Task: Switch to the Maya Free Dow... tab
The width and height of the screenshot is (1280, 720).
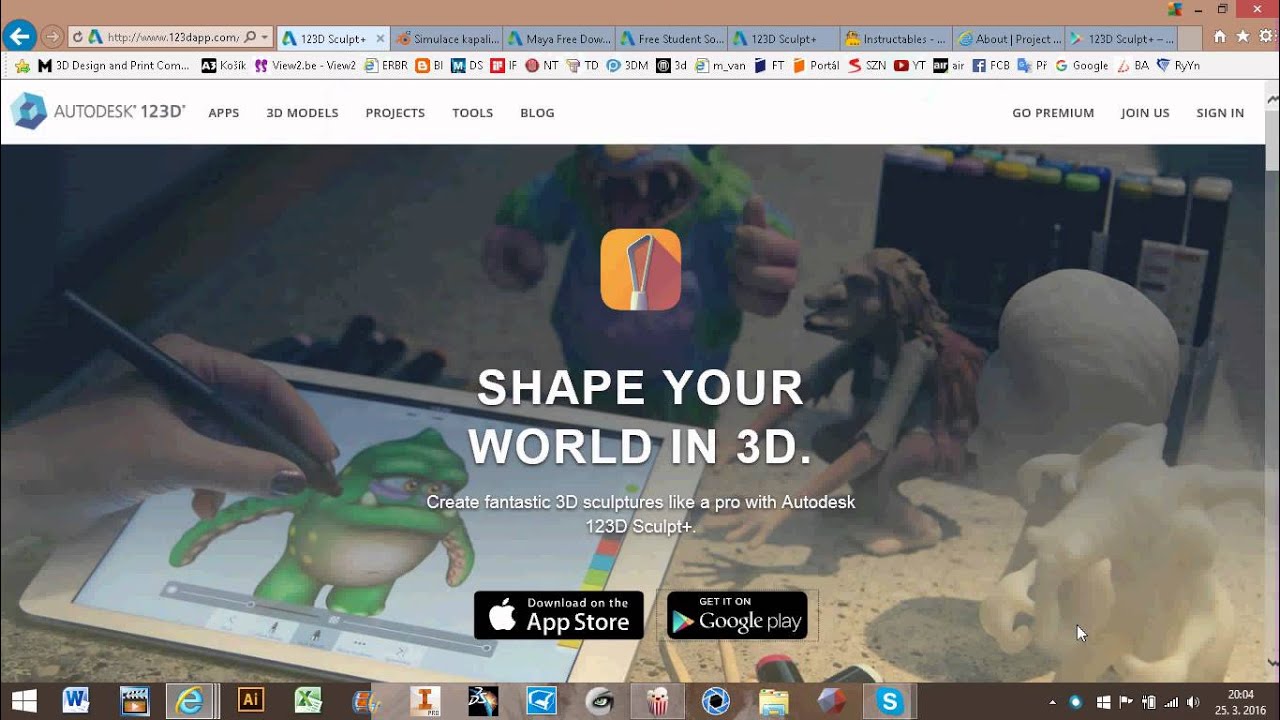Action: [560, 39]
